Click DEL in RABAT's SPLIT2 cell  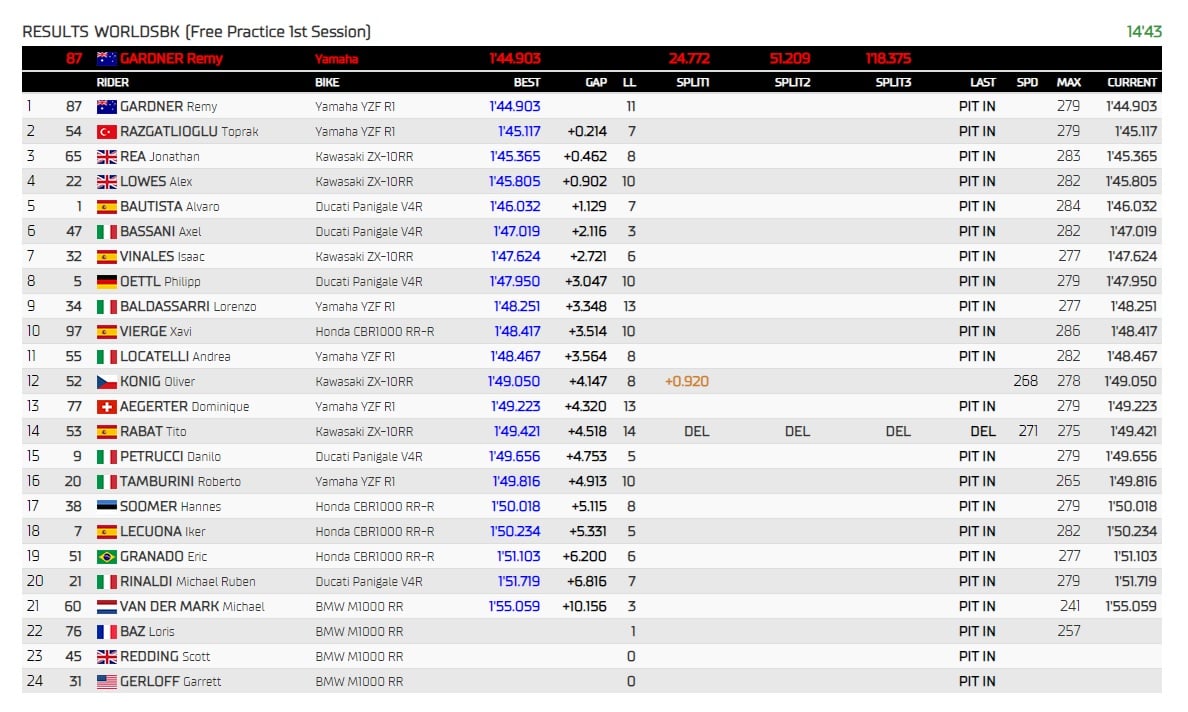click(x=797, y=432)
